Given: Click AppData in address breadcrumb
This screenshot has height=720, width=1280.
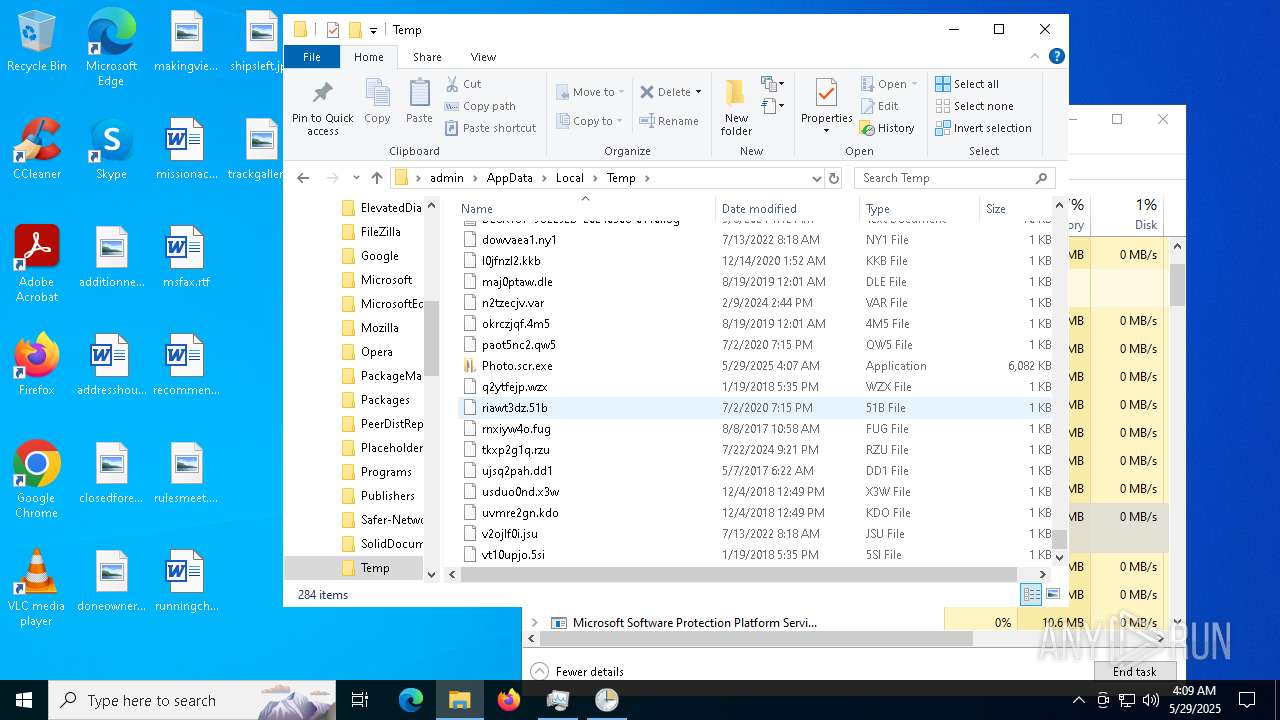Looking at the screenshot, I should click(509, 178).
